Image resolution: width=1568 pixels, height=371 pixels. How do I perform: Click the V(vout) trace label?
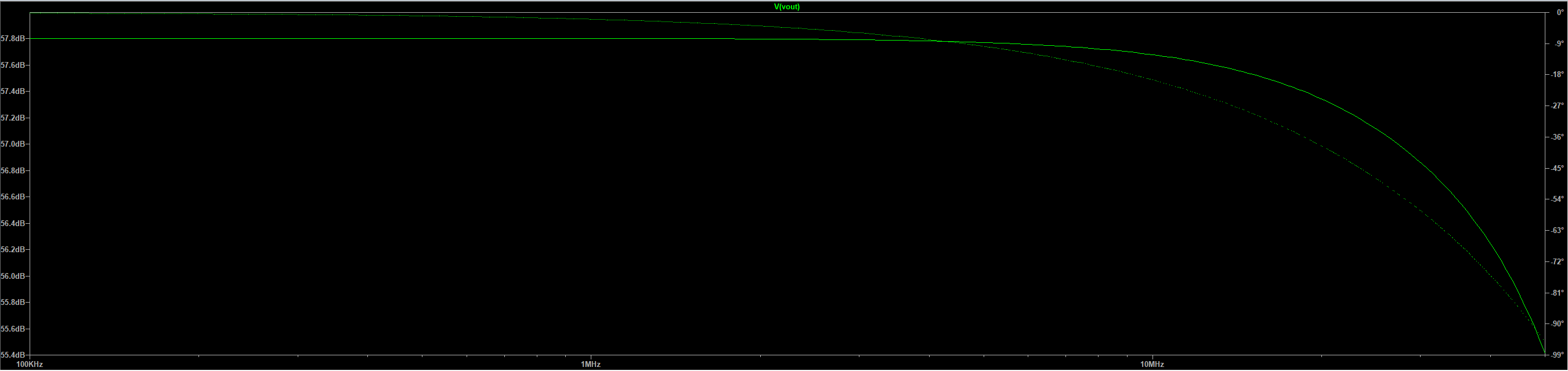pyautogui.click(x=786, y=7)
